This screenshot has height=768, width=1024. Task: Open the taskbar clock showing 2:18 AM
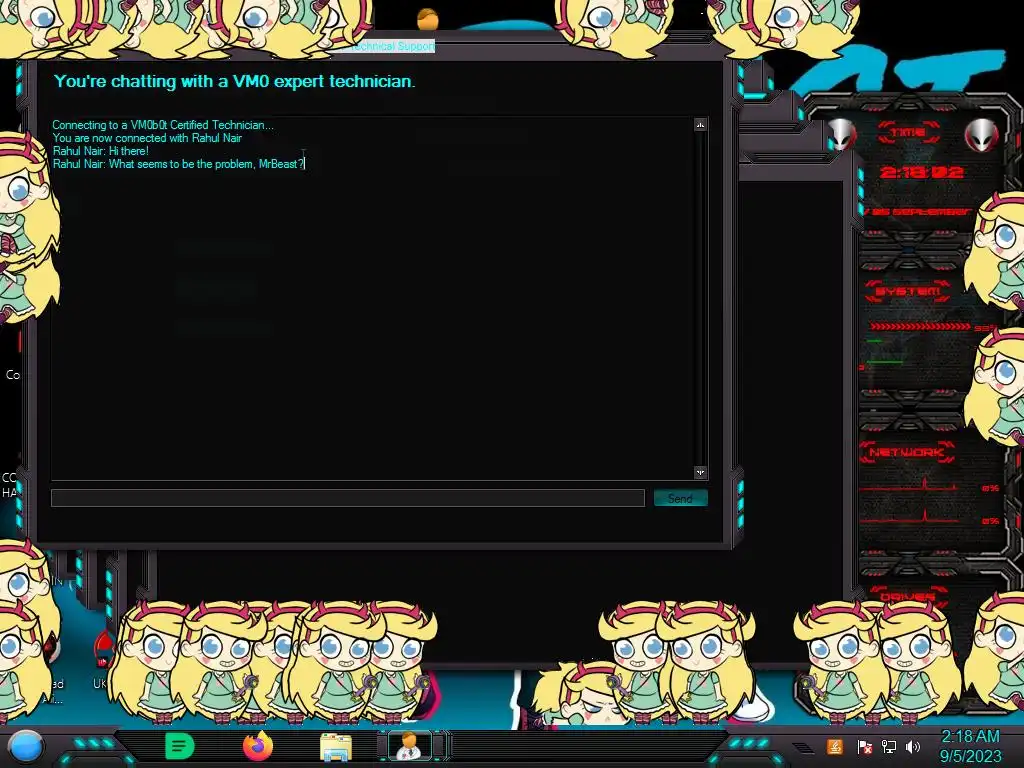click(x=970, y=746)
